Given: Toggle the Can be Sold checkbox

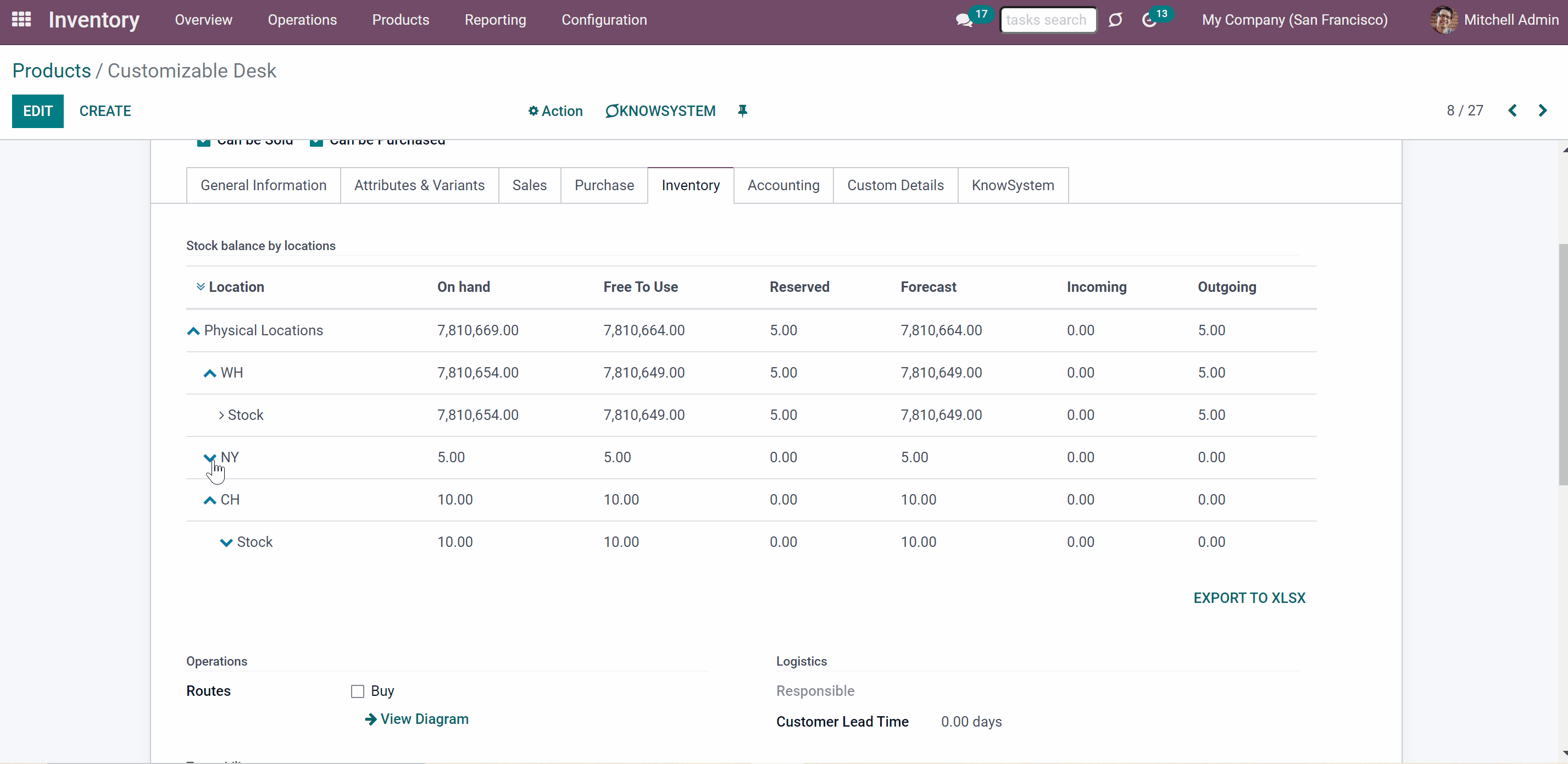Looking at the screenshot, I should click(x=203, y=142).
